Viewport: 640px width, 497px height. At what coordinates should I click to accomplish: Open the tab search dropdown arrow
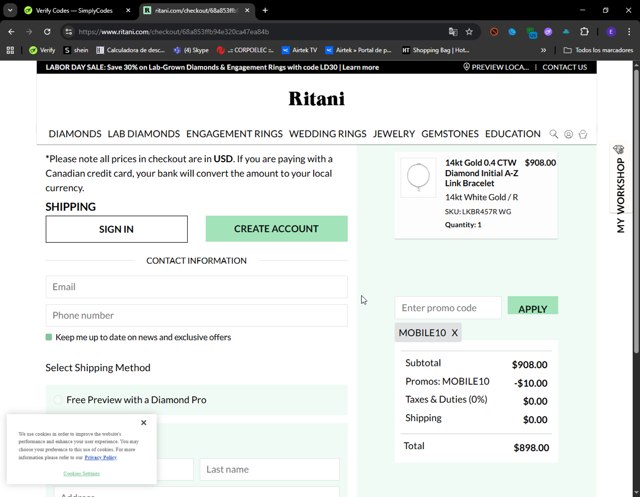[10, 11]
